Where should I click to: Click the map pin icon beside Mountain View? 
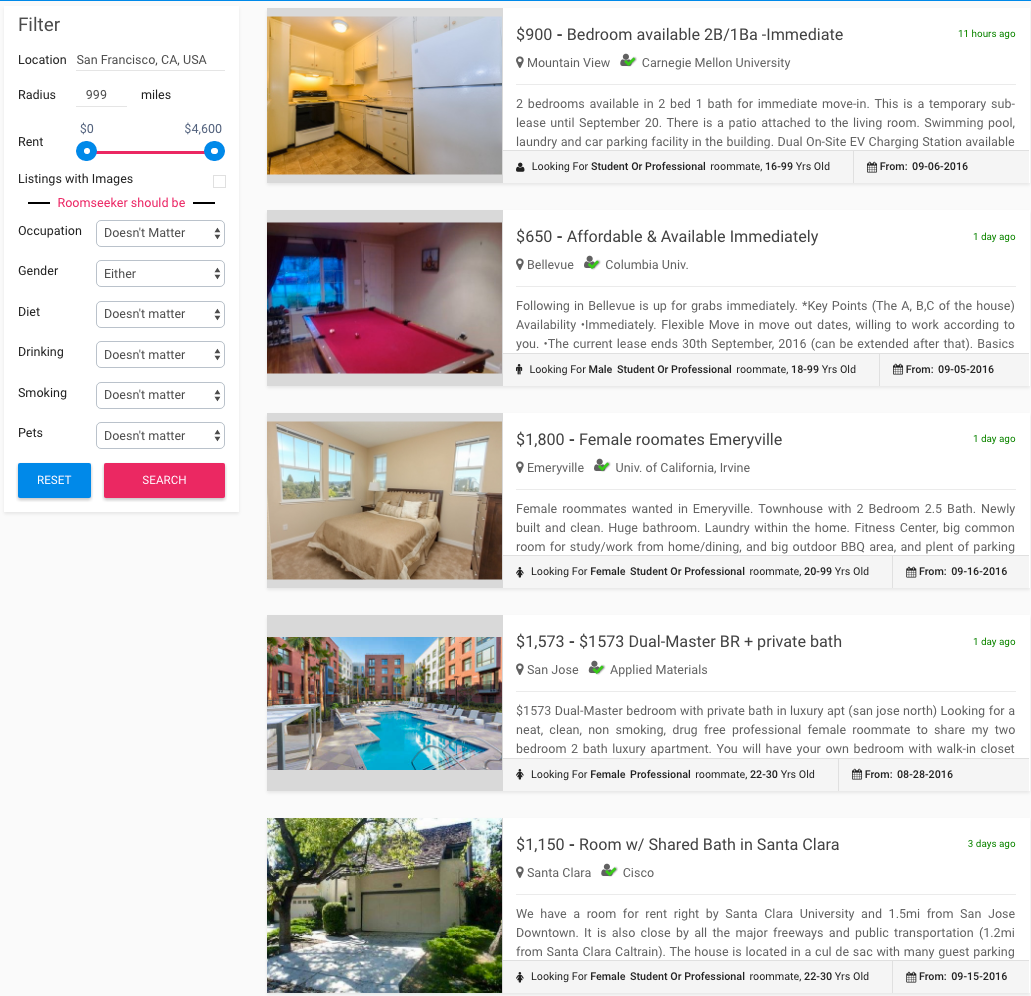pyautogui.click(x=519, y=62)
